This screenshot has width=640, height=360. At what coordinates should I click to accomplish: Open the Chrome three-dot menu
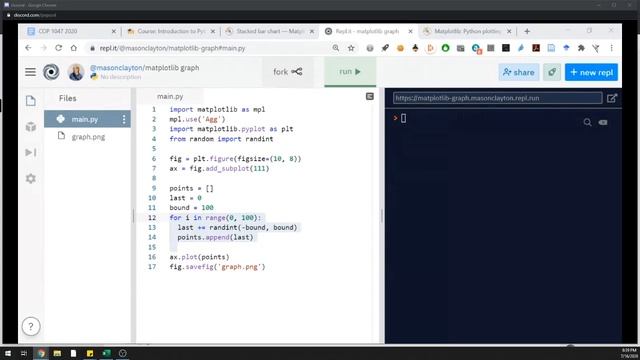[611, 48]
